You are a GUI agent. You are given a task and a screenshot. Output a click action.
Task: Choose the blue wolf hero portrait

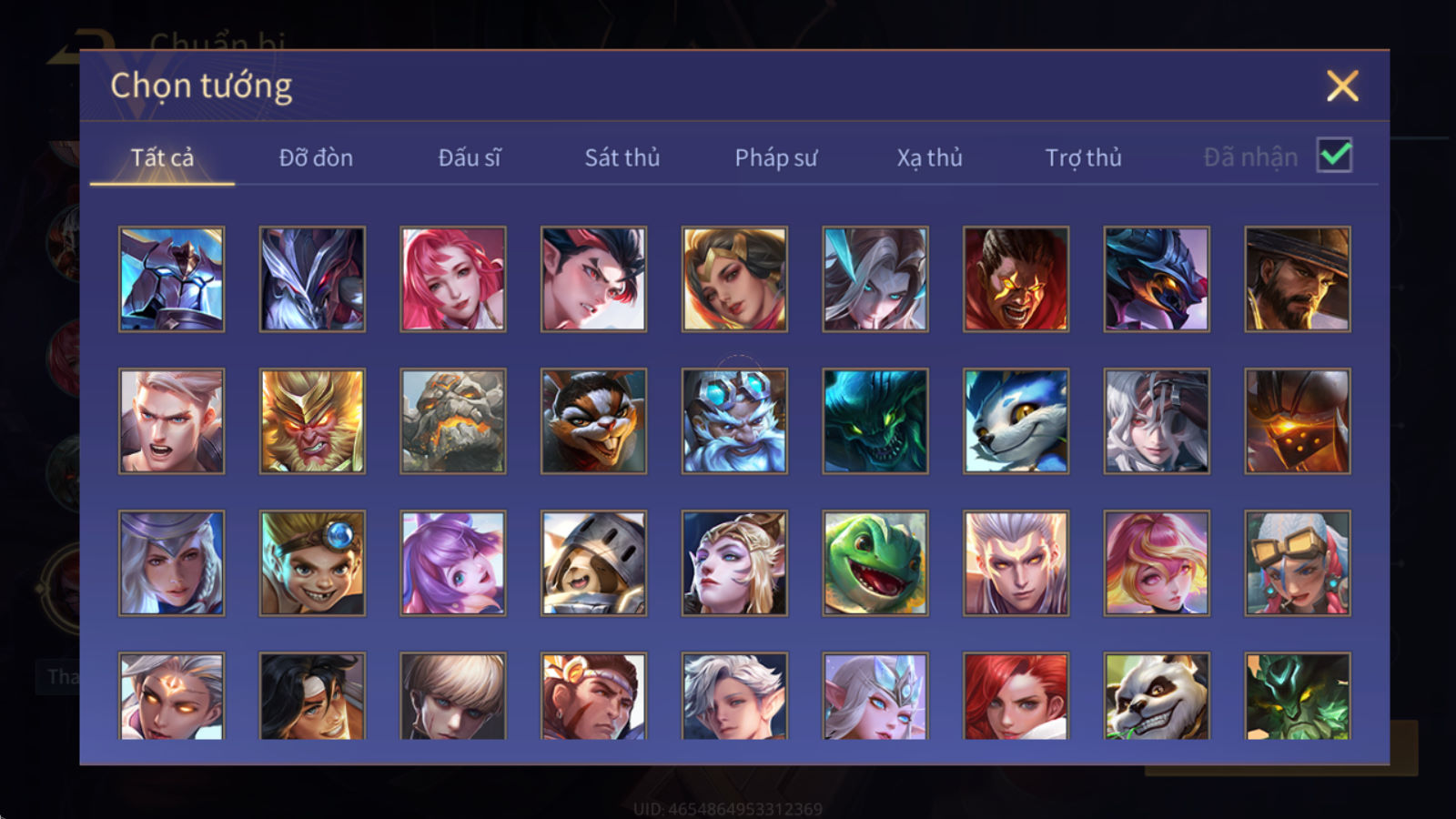click(1016, 420)
